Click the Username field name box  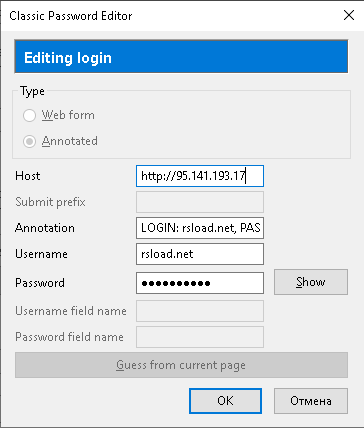(200, 311)
